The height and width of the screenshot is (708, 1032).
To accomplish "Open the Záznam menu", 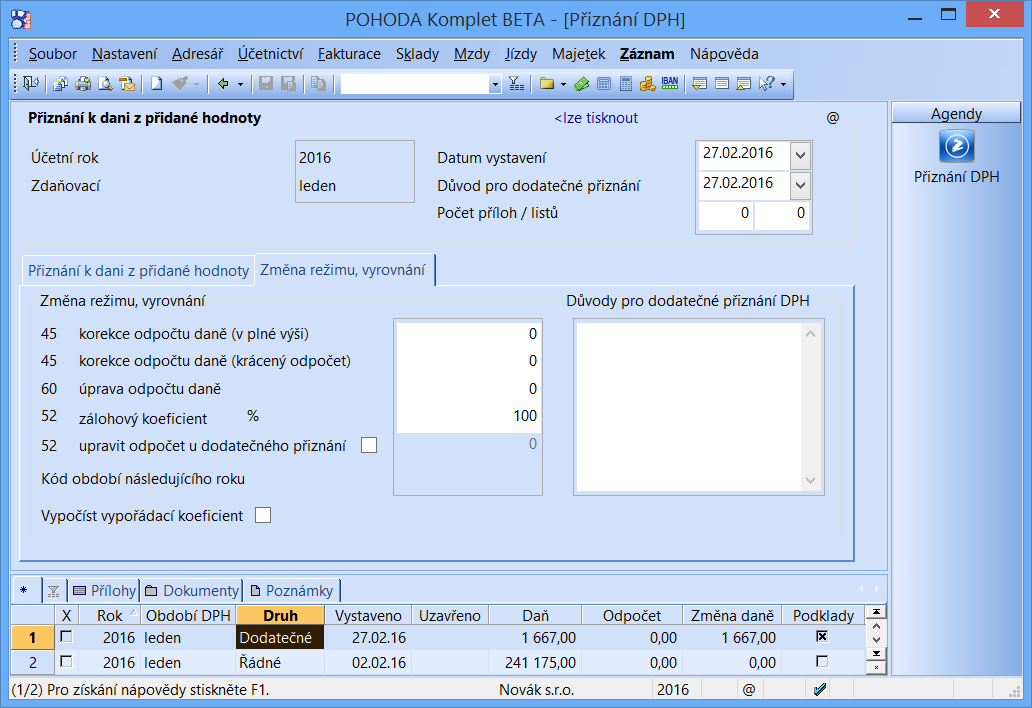I will point(647,54).
